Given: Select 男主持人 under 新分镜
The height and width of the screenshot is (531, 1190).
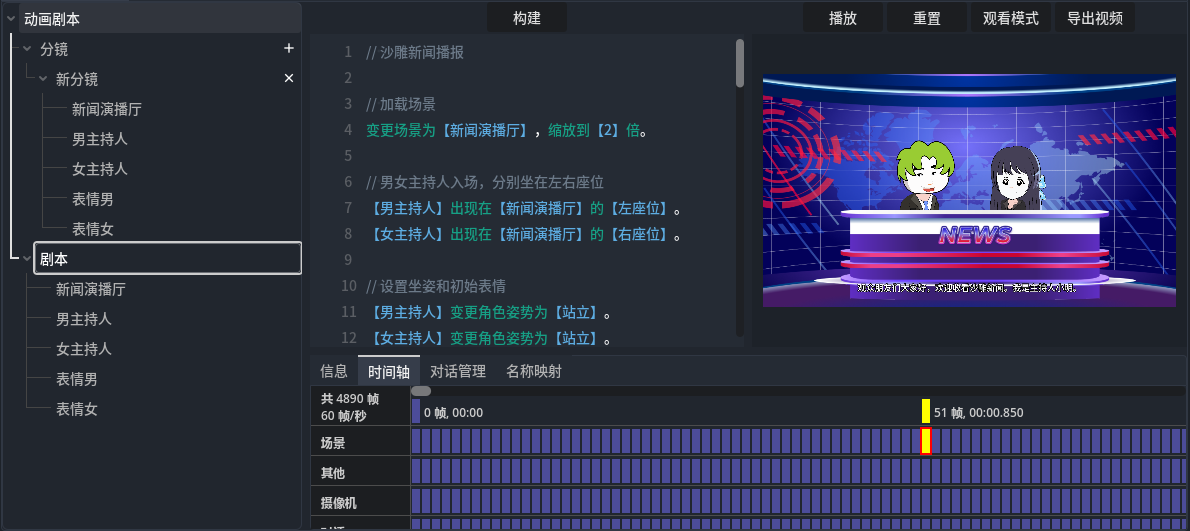Looking at the screenshot, I should click(99, 139).
